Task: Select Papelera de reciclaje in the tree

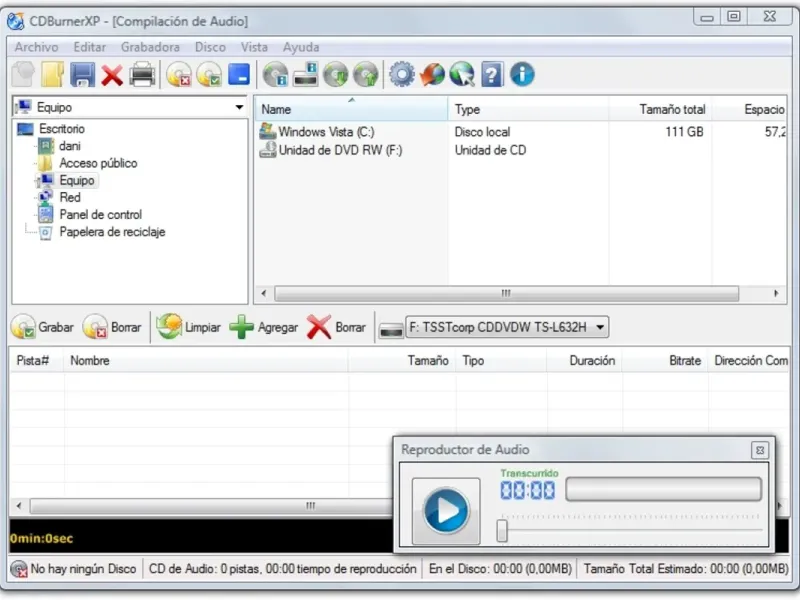Action: point(112,232)
